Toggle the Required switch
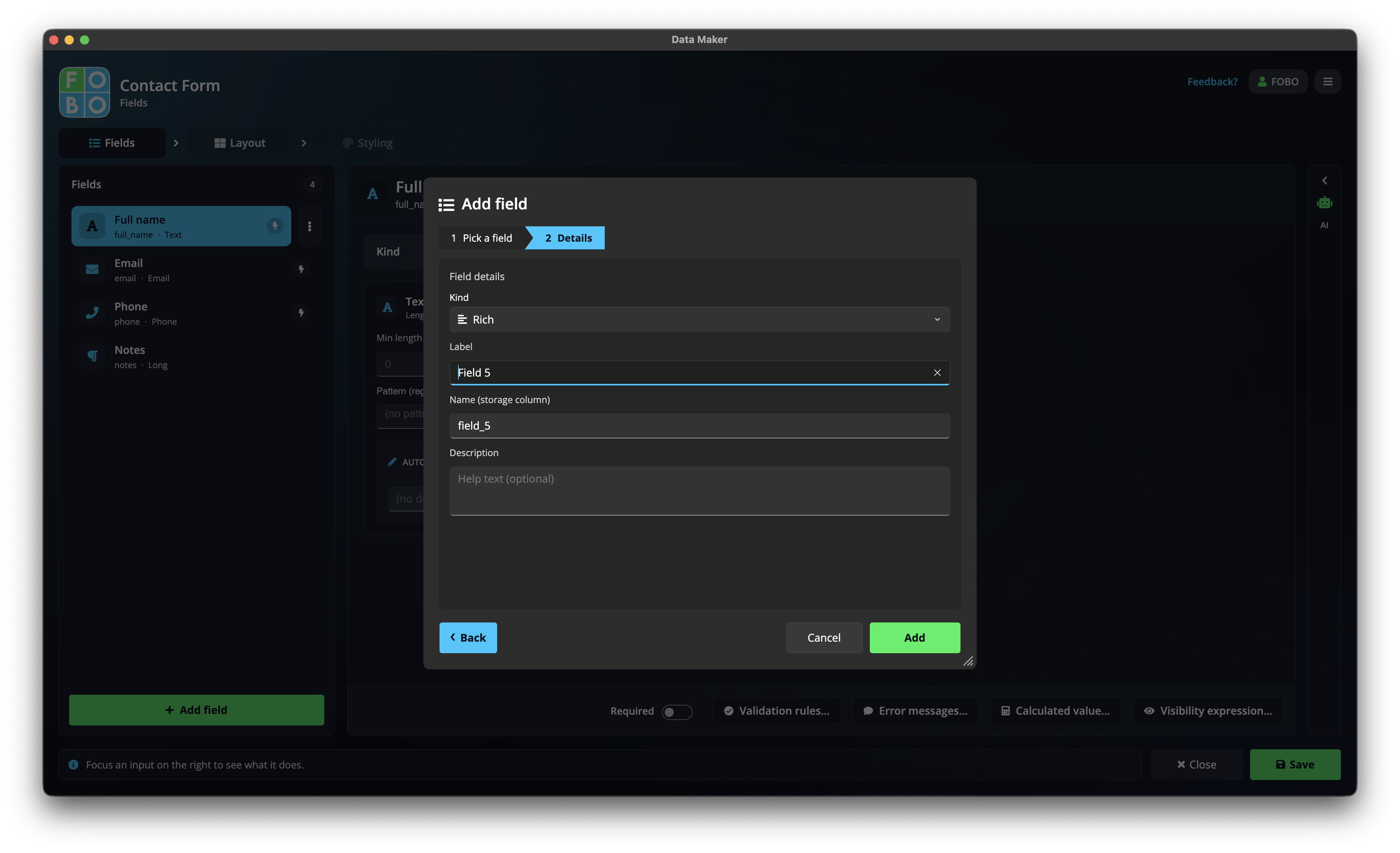Image resolution: width=1400 pixels, height=853 pixels. 677,712
